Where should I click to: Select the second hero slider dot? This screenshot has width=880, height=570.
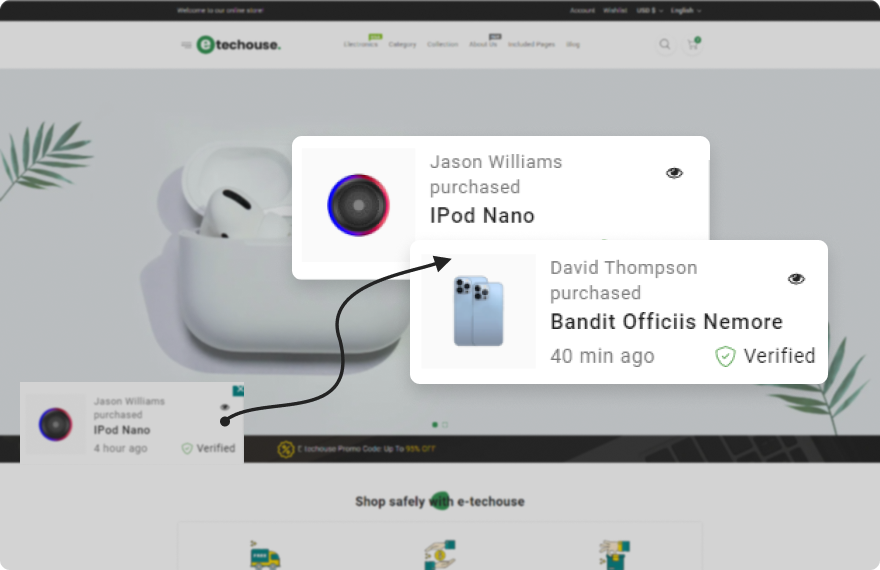pyautogui.click(x=445, y=424)
